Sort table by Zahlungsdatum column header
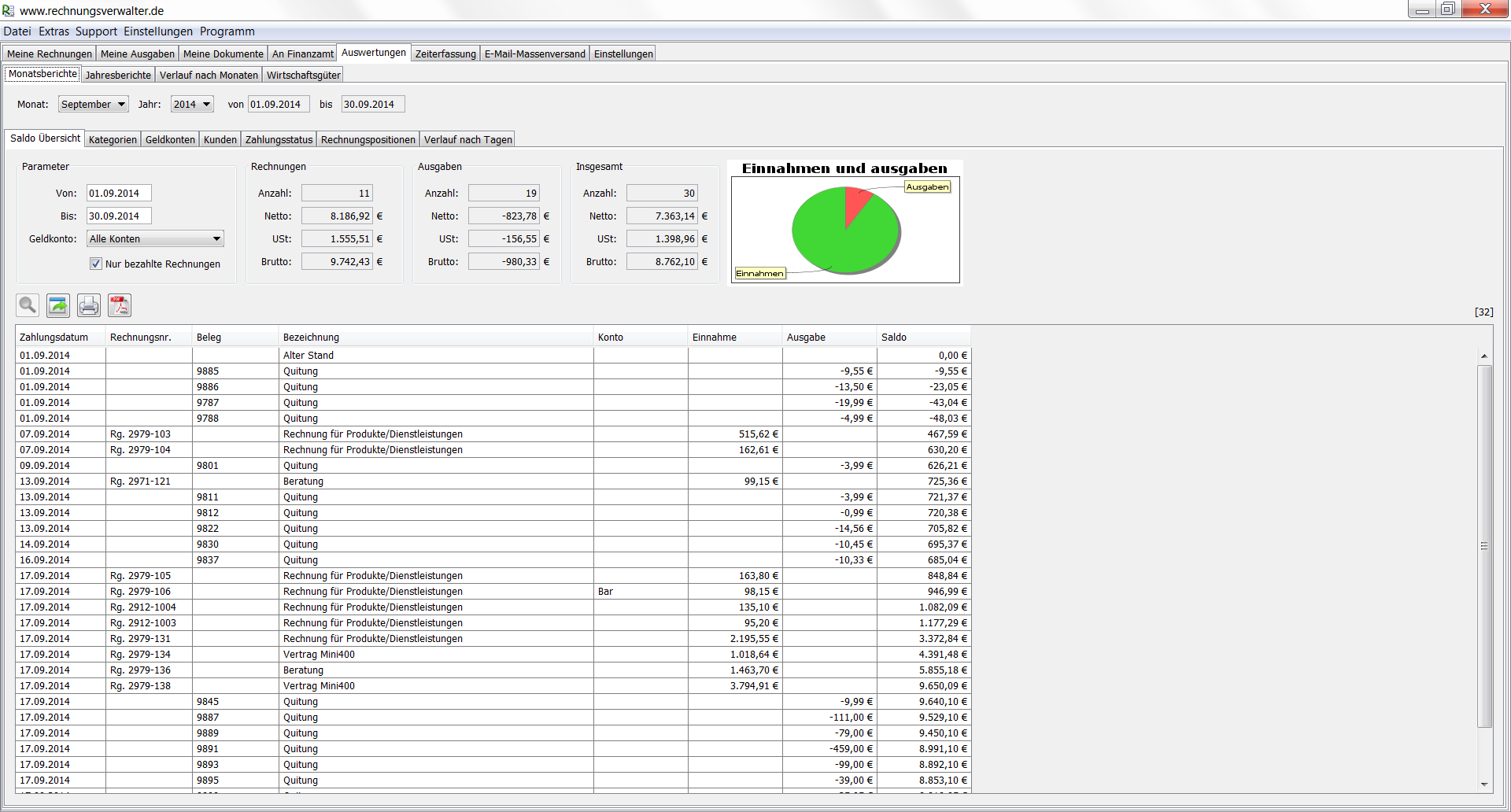This screenshot has height=812, width=1511. point(54,338)
